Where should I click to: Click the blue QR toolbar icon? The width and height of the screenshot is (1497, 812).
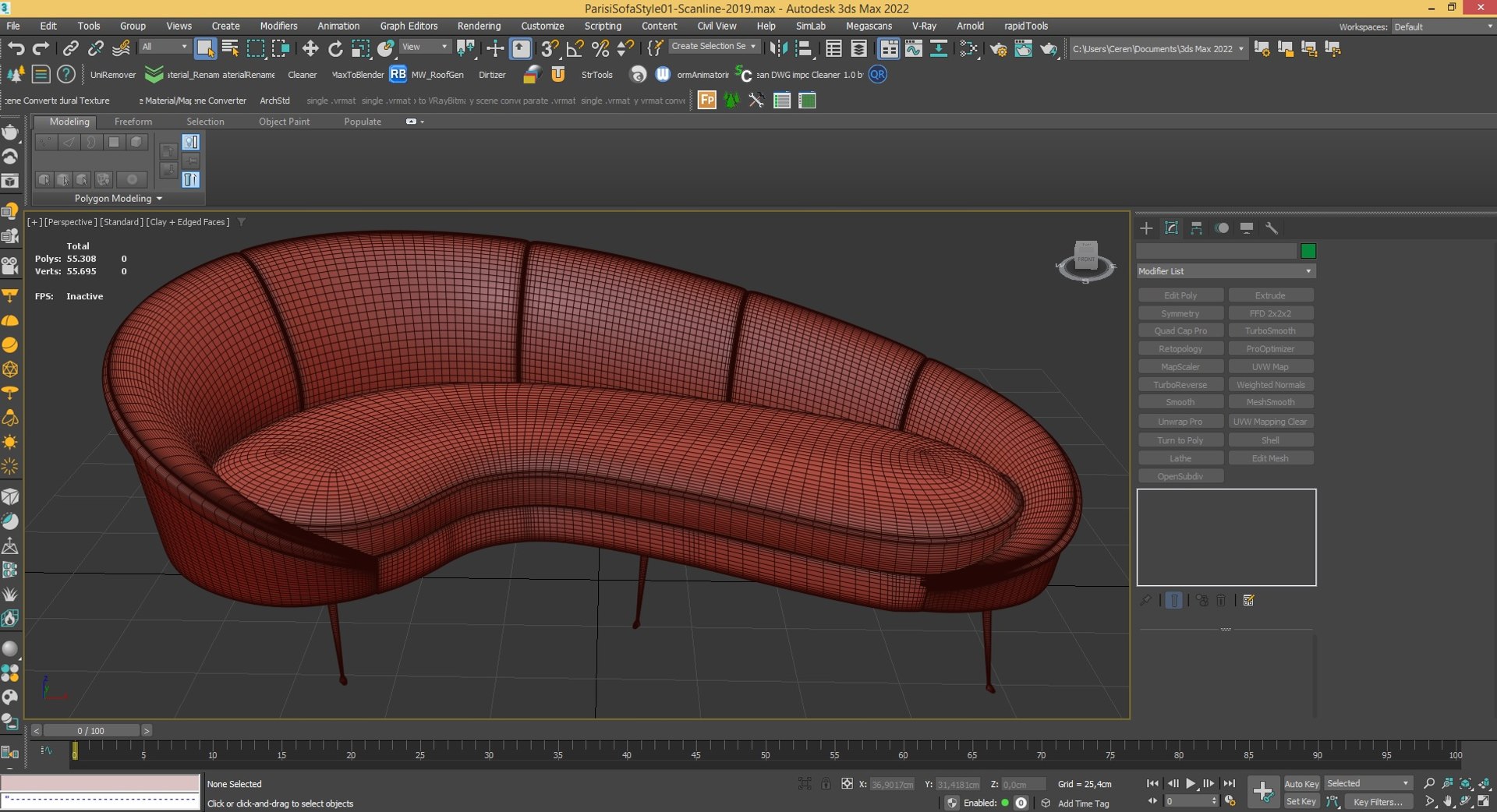click(878, 74)
